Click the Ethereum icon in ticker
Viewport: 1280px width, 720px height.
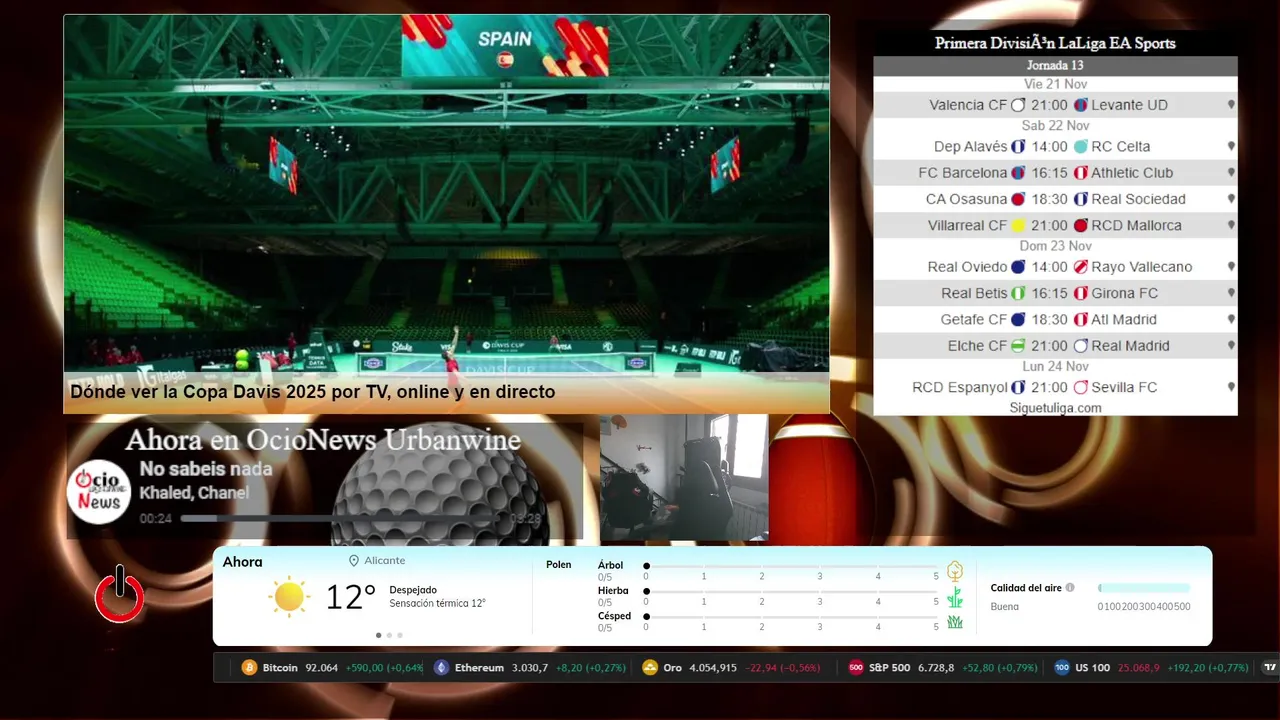pyautogui.click(x=441, y=667)
